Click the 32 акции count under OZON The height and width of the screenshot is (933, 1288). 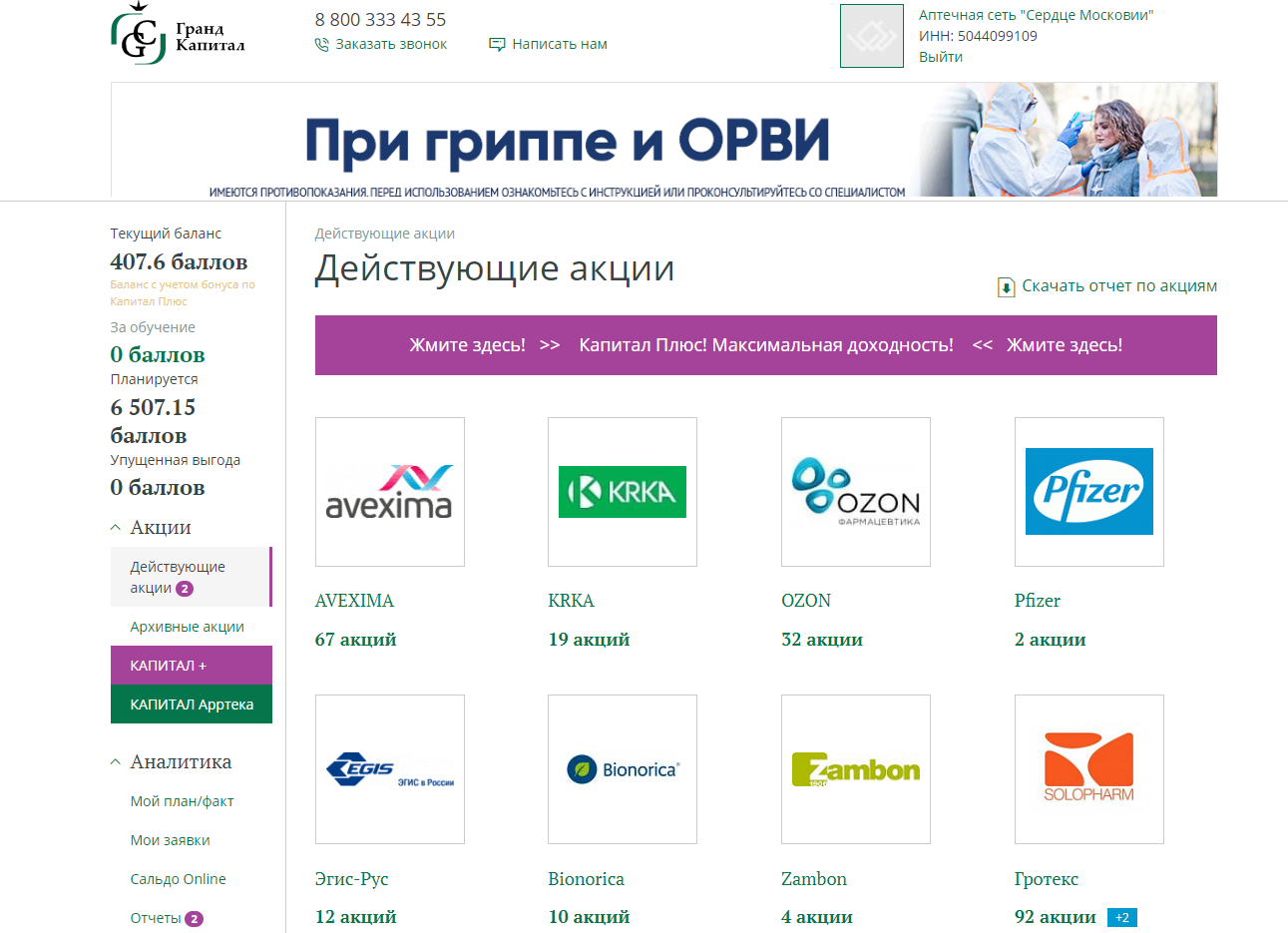click(822, 640)
